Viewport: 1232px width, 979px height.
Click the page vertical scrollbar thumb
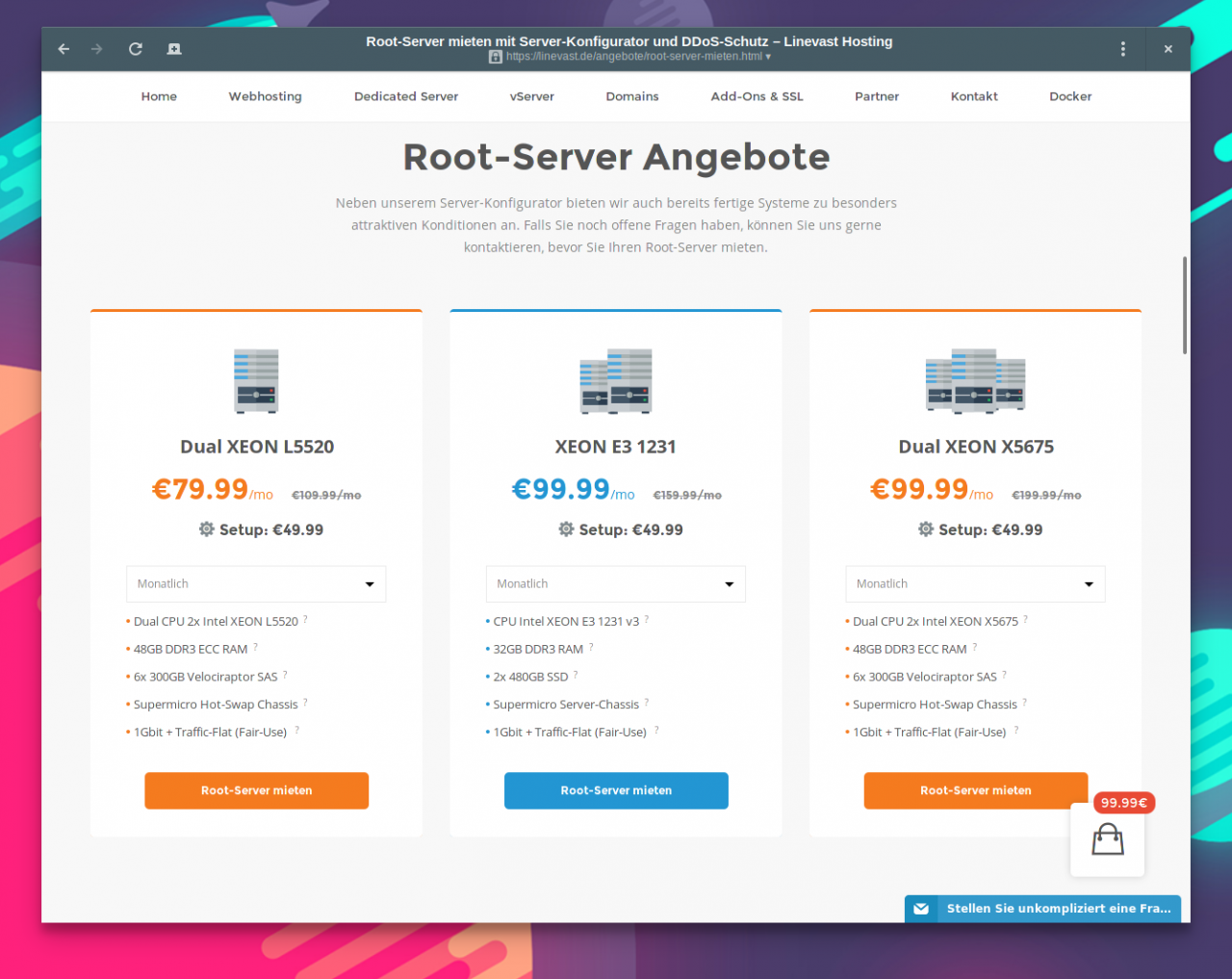point(1184,305)
